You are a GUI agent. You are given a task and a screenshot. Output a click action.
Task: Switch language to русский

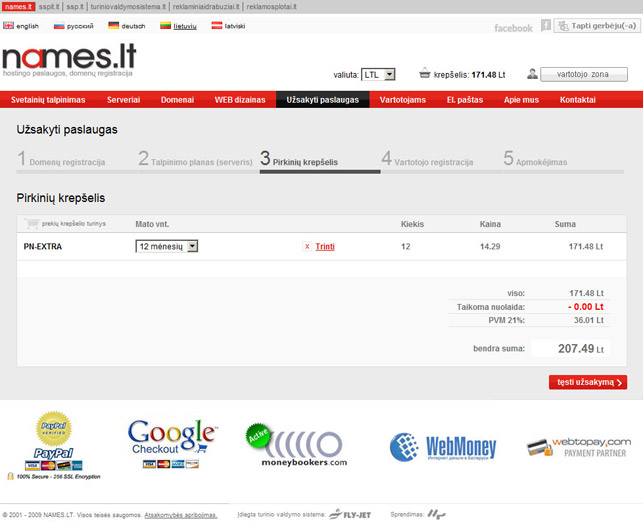click(80, 26)
